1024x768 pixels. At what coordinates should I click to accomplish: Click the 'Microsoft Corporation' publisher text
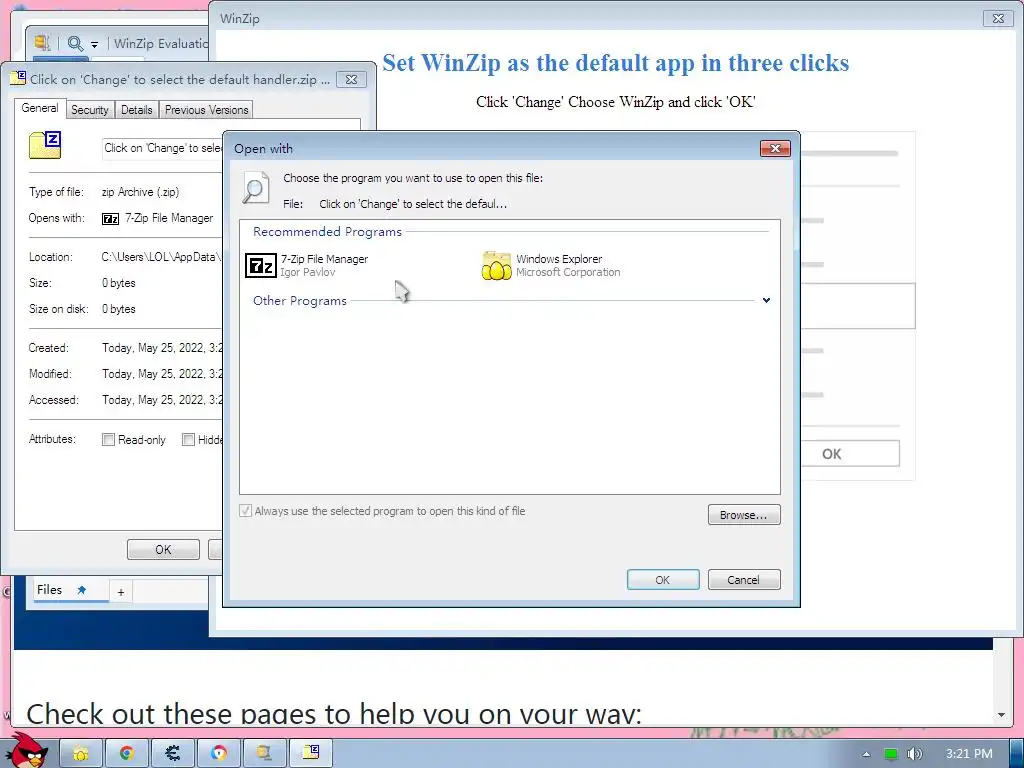point(568,272)
